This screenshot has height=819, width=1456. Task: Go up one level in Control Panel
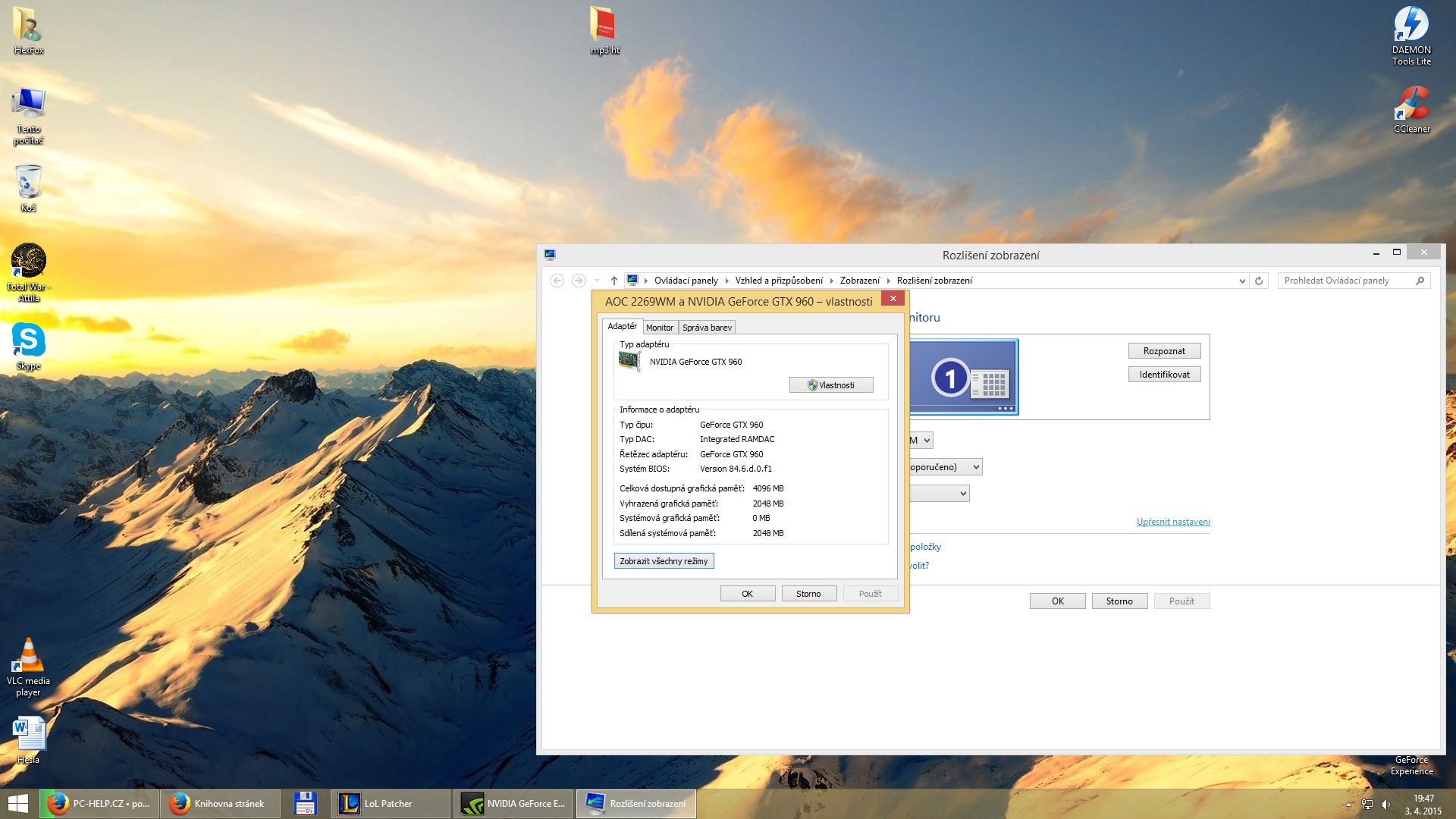tap(613, 281)
